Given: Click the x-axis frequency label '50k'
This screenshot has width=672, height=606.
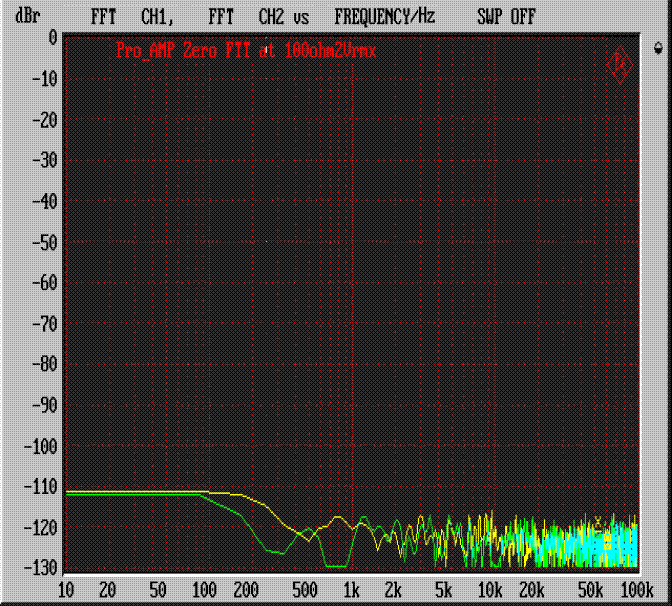Looking at the screenshot, I should click(x=591, y=590).
